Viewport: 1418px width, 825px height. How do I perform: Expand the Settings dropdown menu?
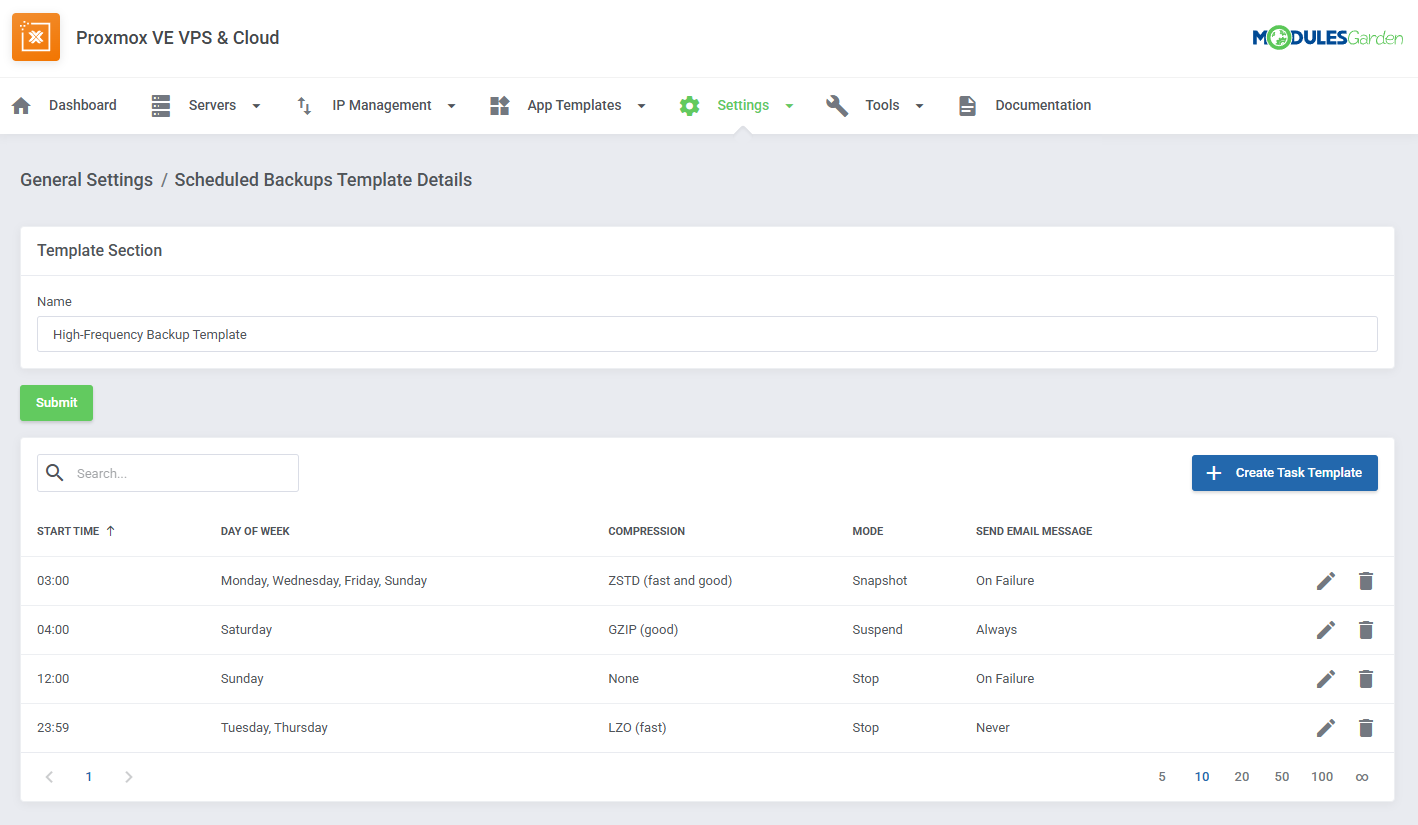[789, 105]
